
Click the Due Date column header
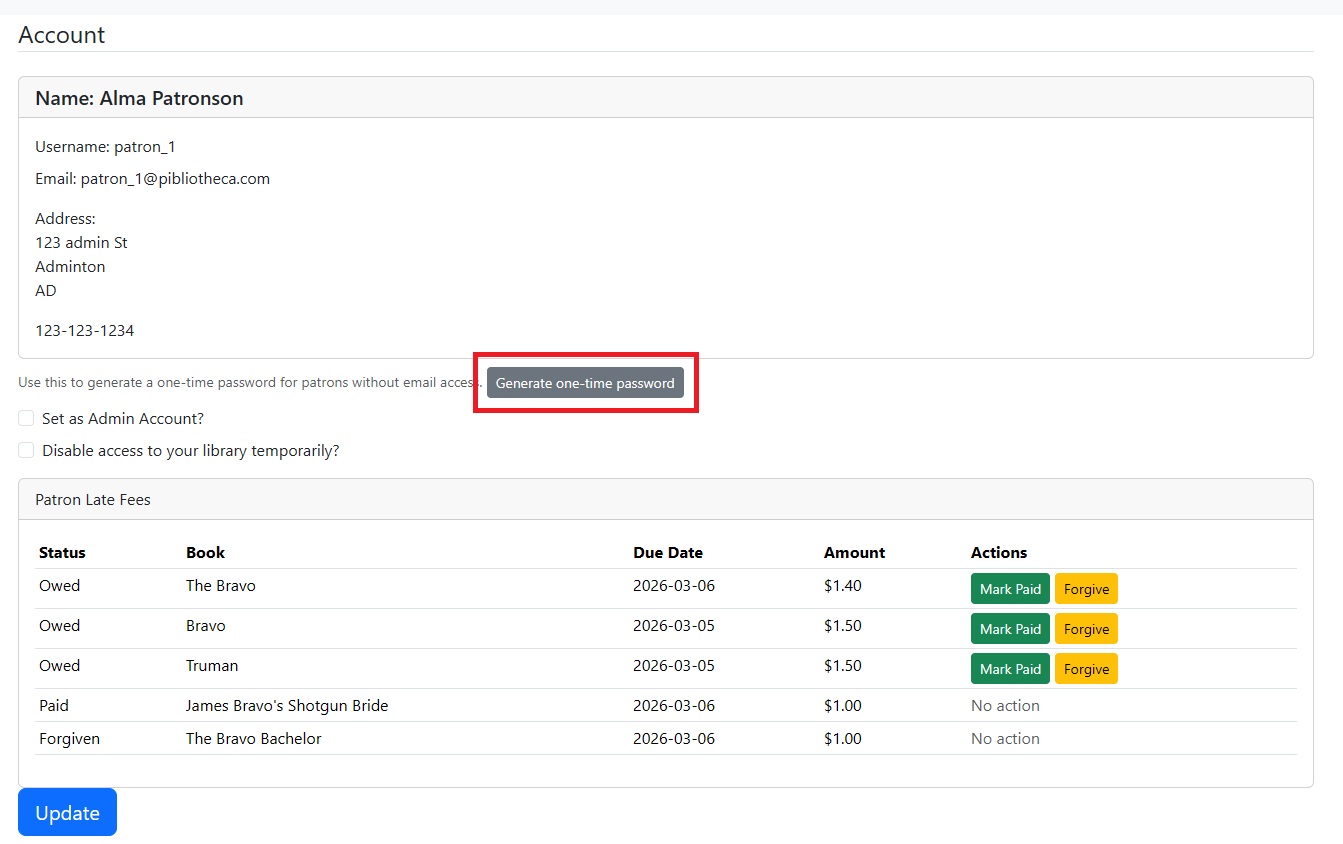pyautogui.click(x=668, y=552)
